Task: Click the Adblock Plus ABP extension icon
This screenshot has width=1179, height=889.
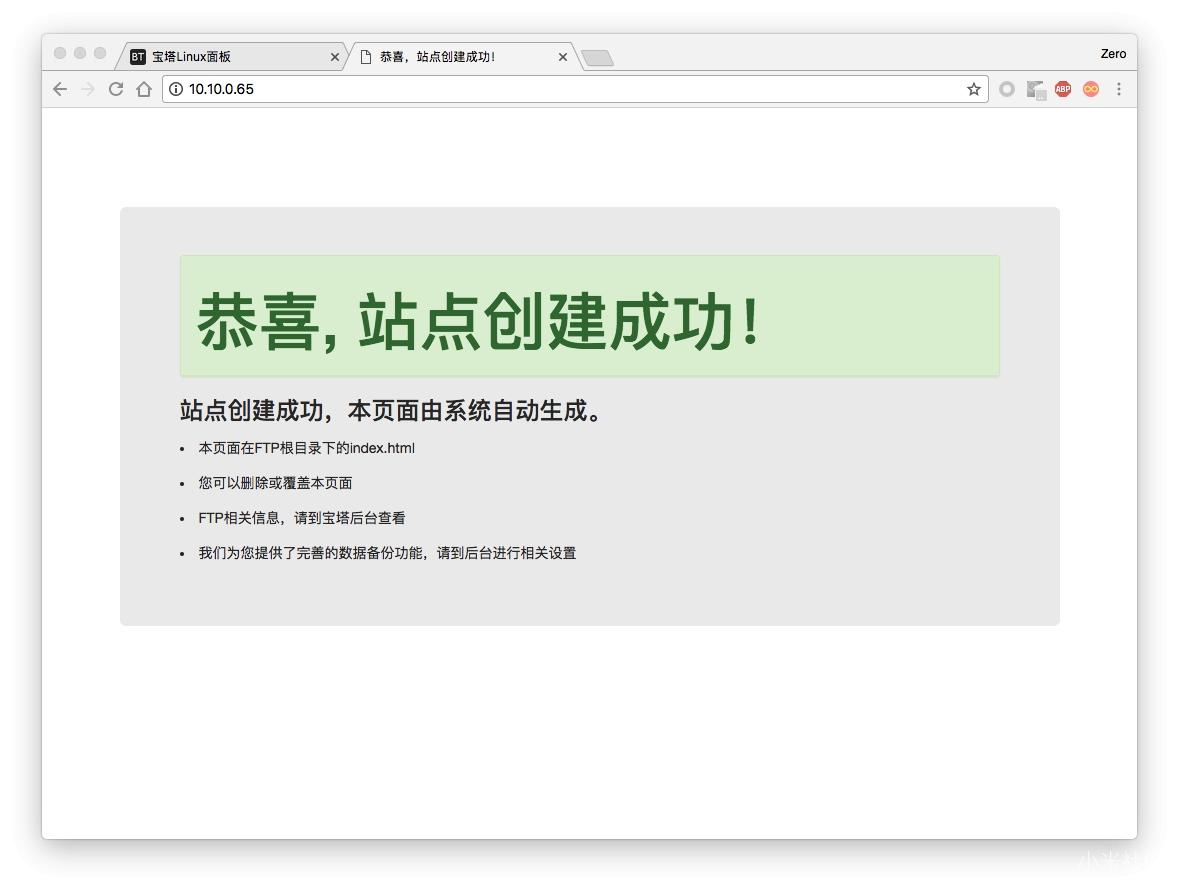Action: [x=1062, y=89]
